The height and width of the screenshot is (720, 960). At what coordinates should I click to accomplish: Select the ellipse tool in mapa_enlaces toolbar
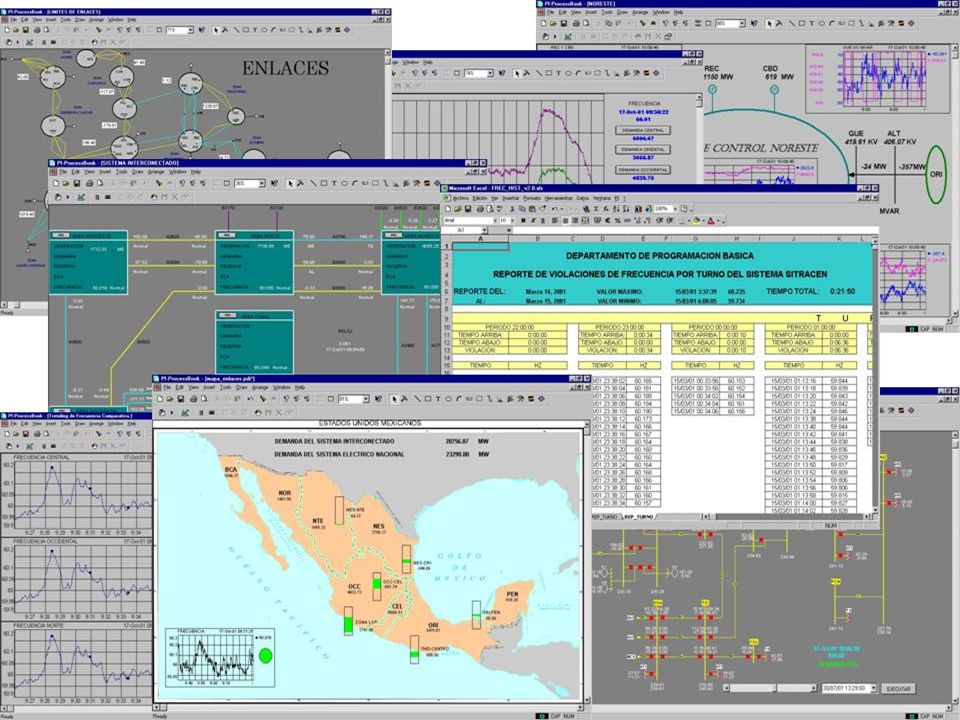(448, 399)
